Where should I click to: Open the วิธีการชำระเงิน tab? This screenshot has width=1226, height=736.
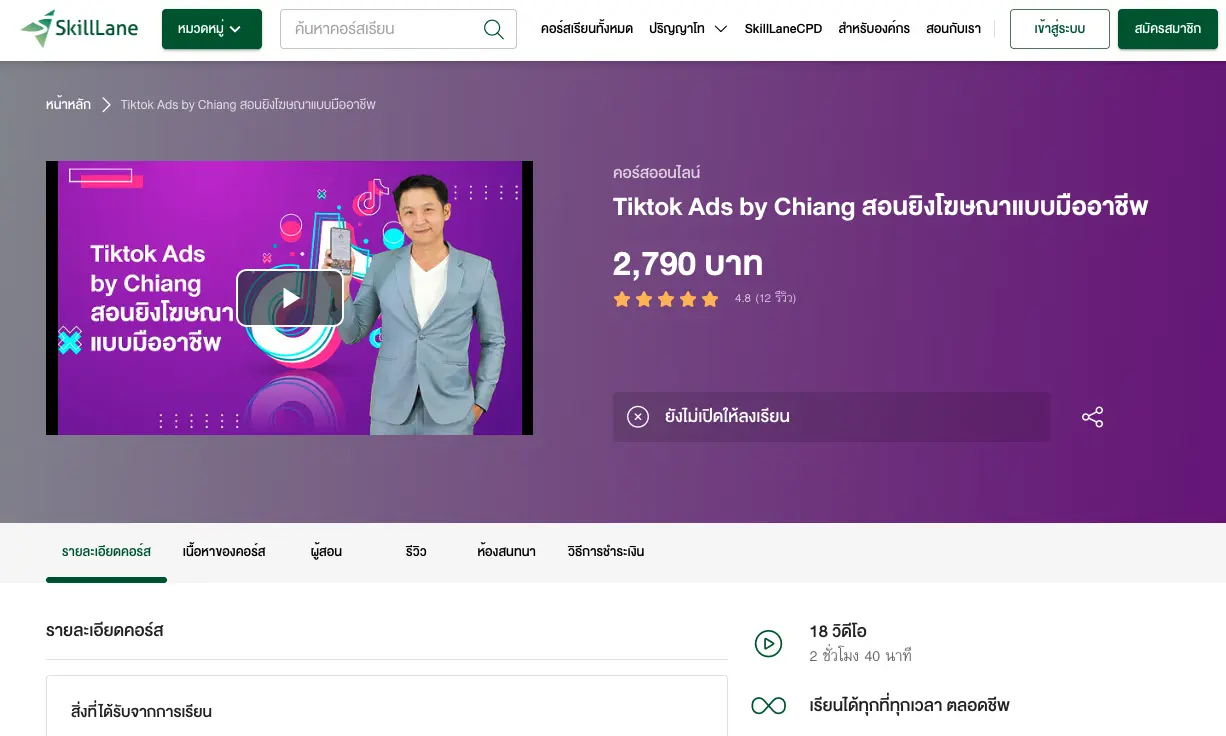(606, 552)
